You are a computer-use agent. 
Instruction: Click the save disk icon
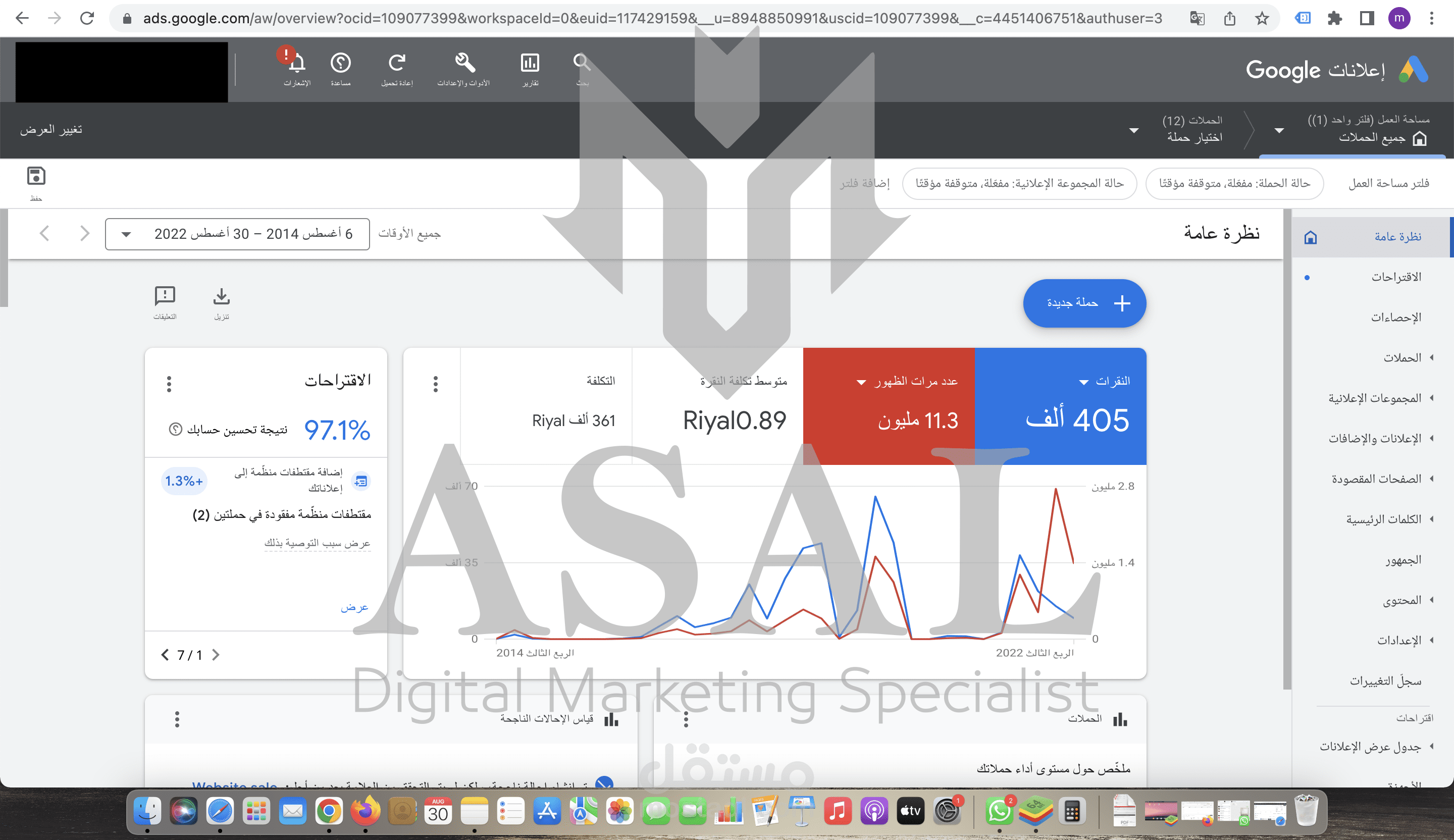coord(36,177)
